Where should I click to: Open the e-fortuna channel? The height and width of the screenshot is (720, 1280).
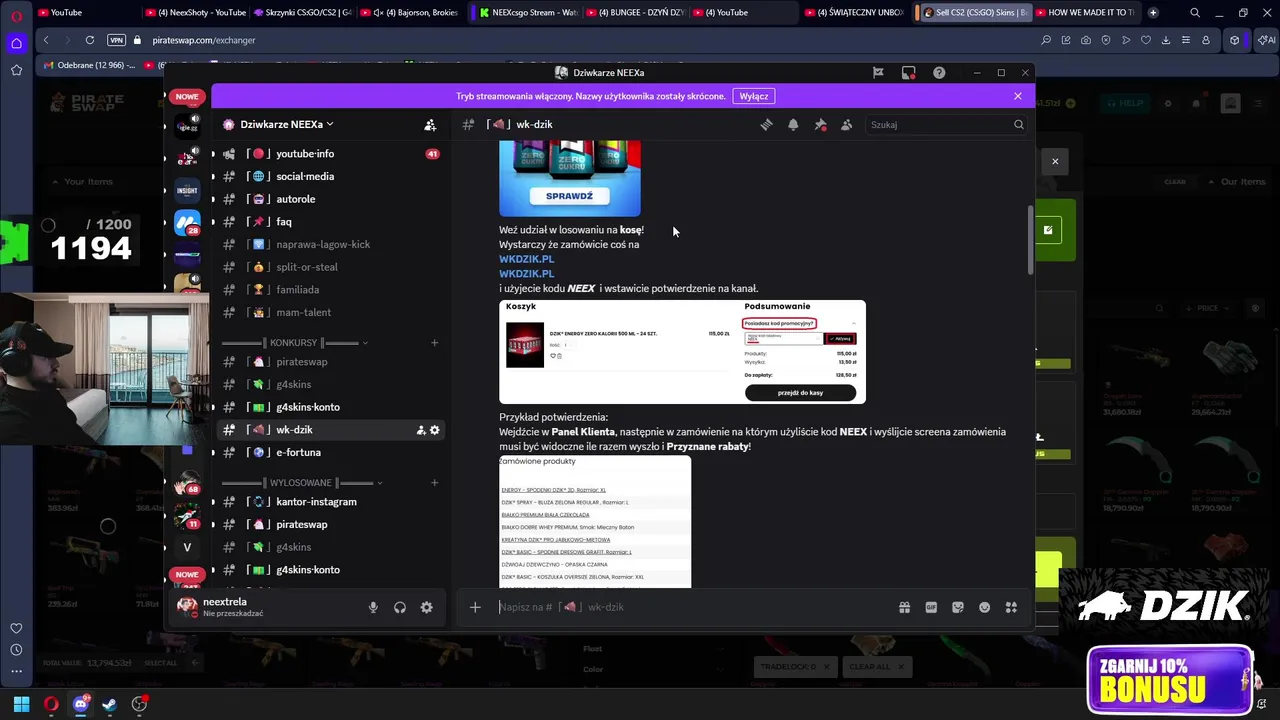(x=330, y=452)
